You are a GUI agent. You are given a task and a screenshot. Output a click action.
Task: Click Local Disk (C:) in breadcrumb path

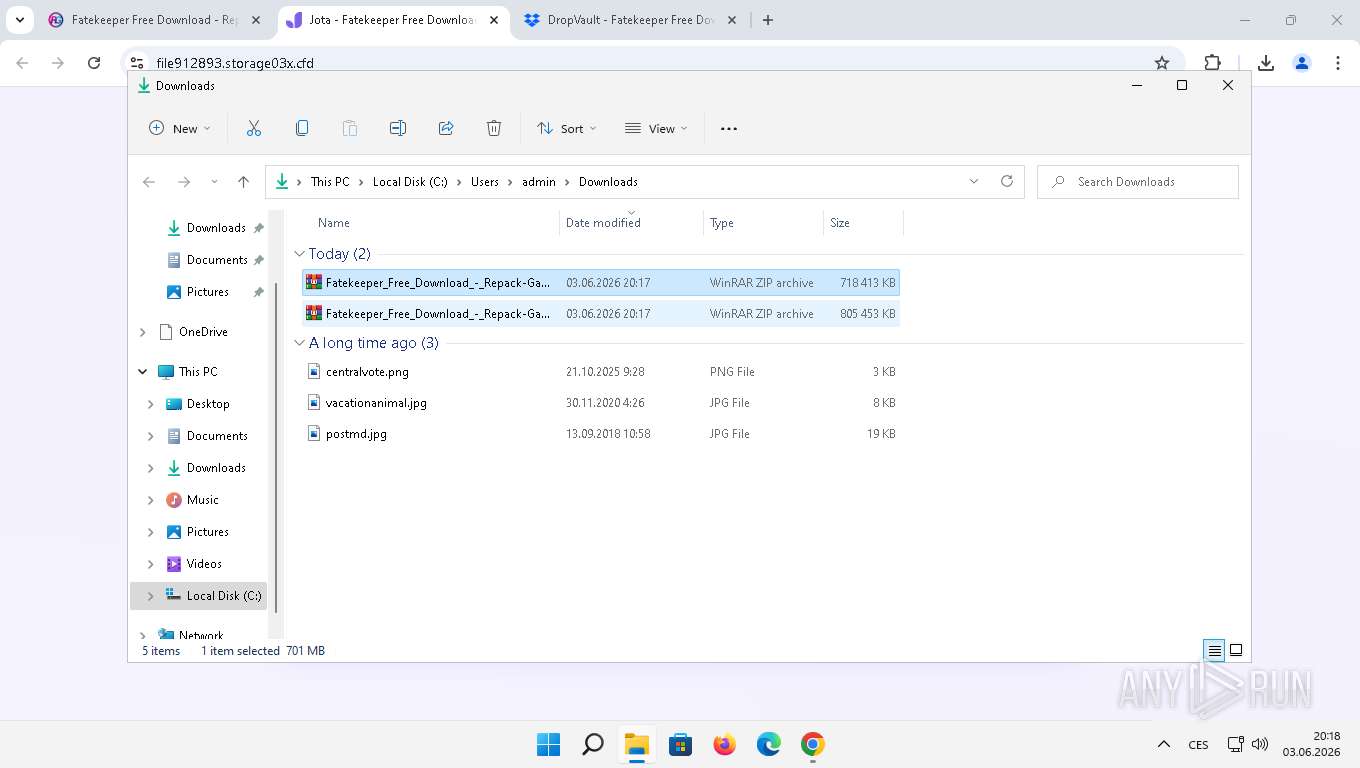click(410, 182)
